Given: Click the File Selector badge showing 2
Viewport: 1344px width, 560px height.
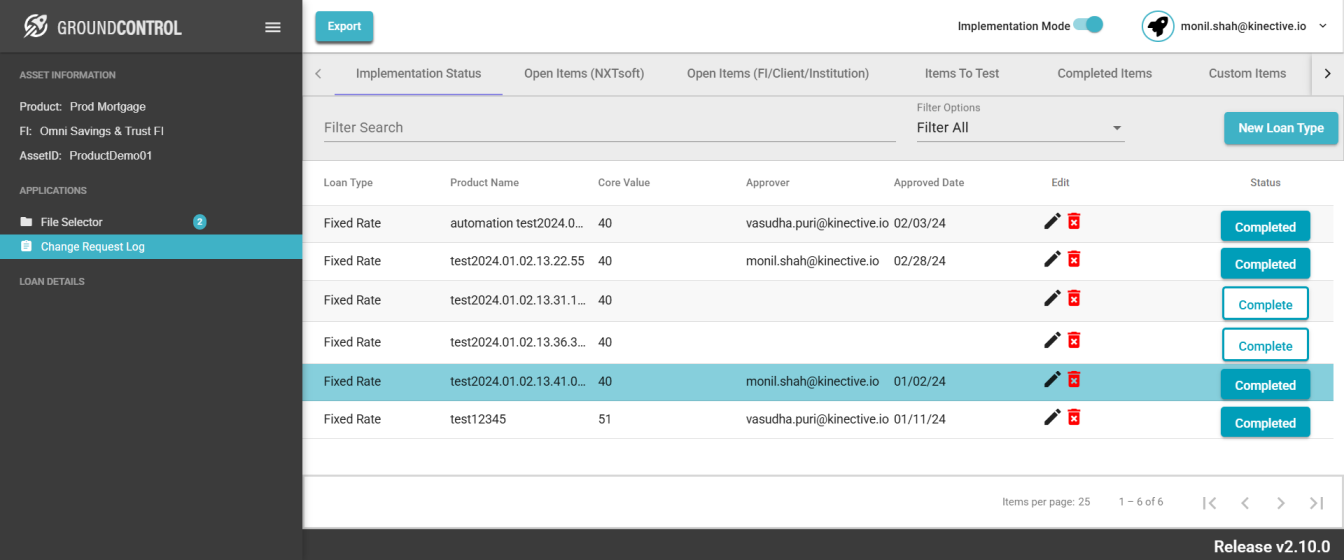Looking at the screenshot, I should (x=199, y=222).
